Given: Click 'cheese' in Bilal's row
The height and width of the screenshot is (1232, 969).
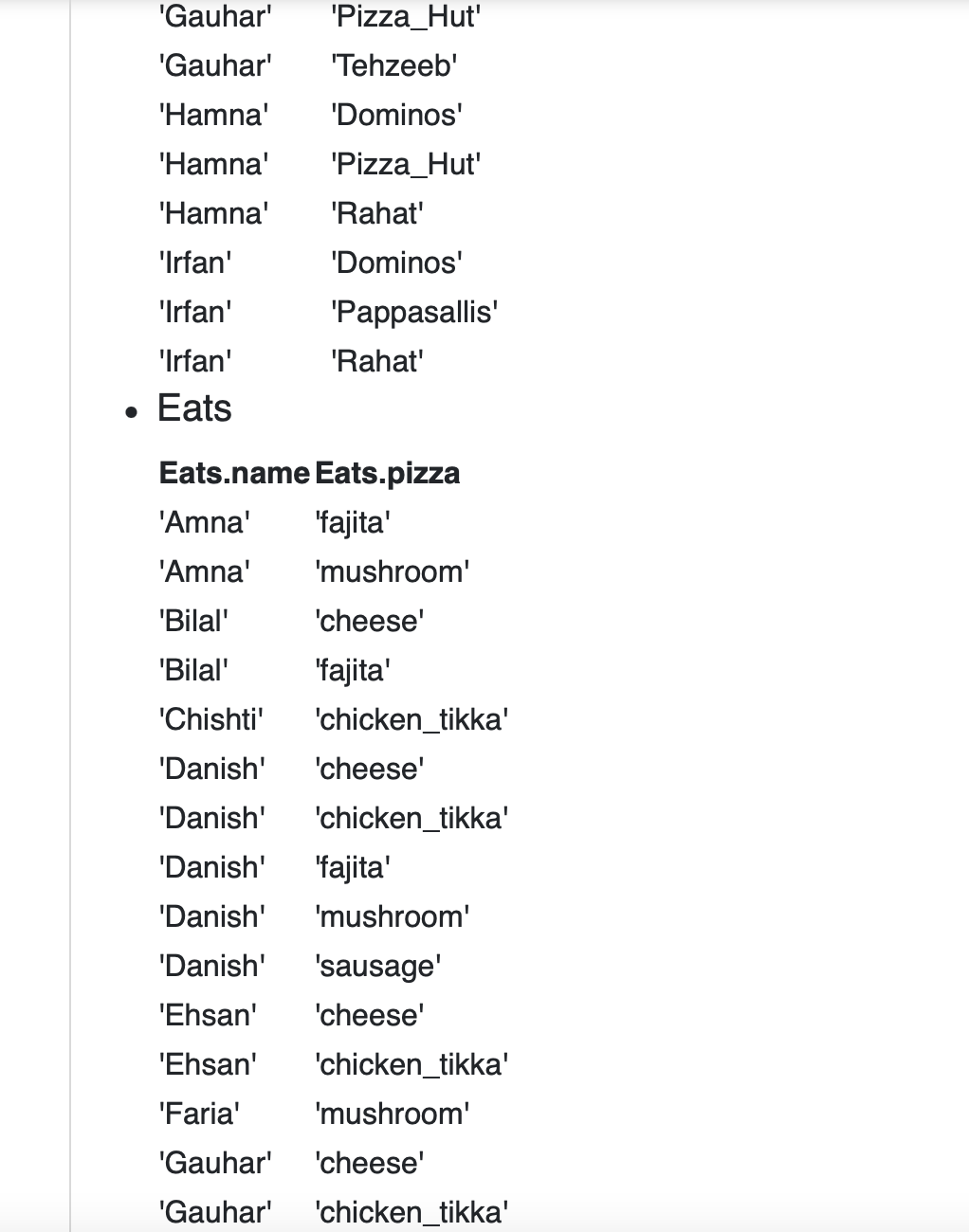Looking at the screenshot, I should [x=370, y=621].
